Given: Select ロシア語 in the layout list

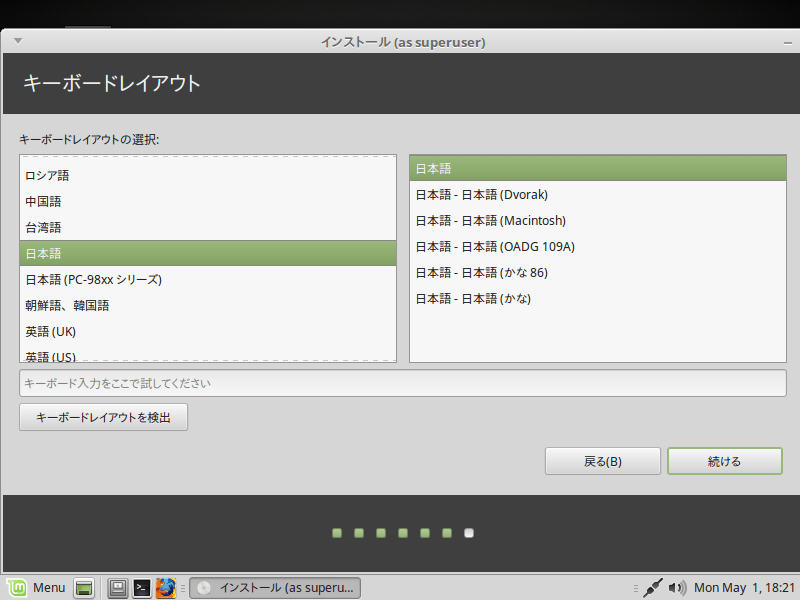Looking at the screenshot, I should tap(208, 176).
